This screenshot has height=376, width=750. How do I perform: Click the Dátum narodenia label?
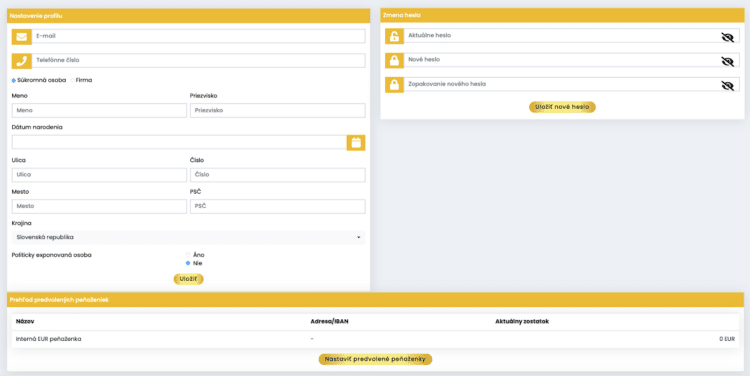pyautogui.click(x=37, y=128)
